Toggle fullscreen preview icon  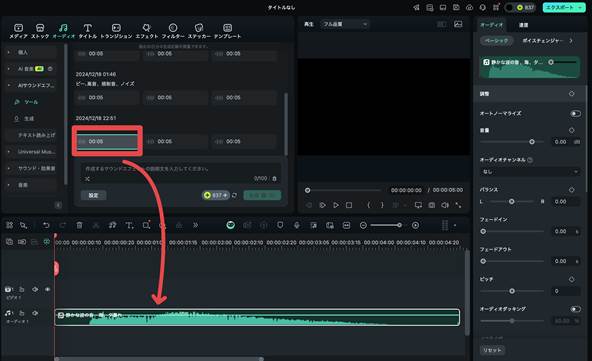click(458, 205)
